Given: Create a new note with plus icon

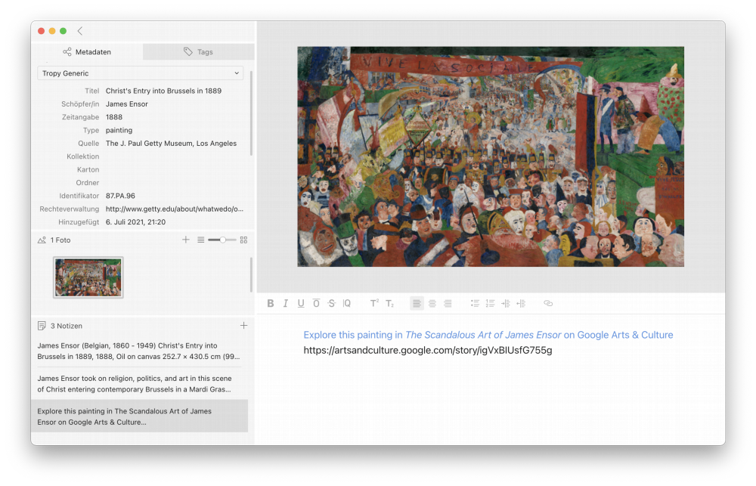Looking at the screenshot, I should click(x=243, y=326).
